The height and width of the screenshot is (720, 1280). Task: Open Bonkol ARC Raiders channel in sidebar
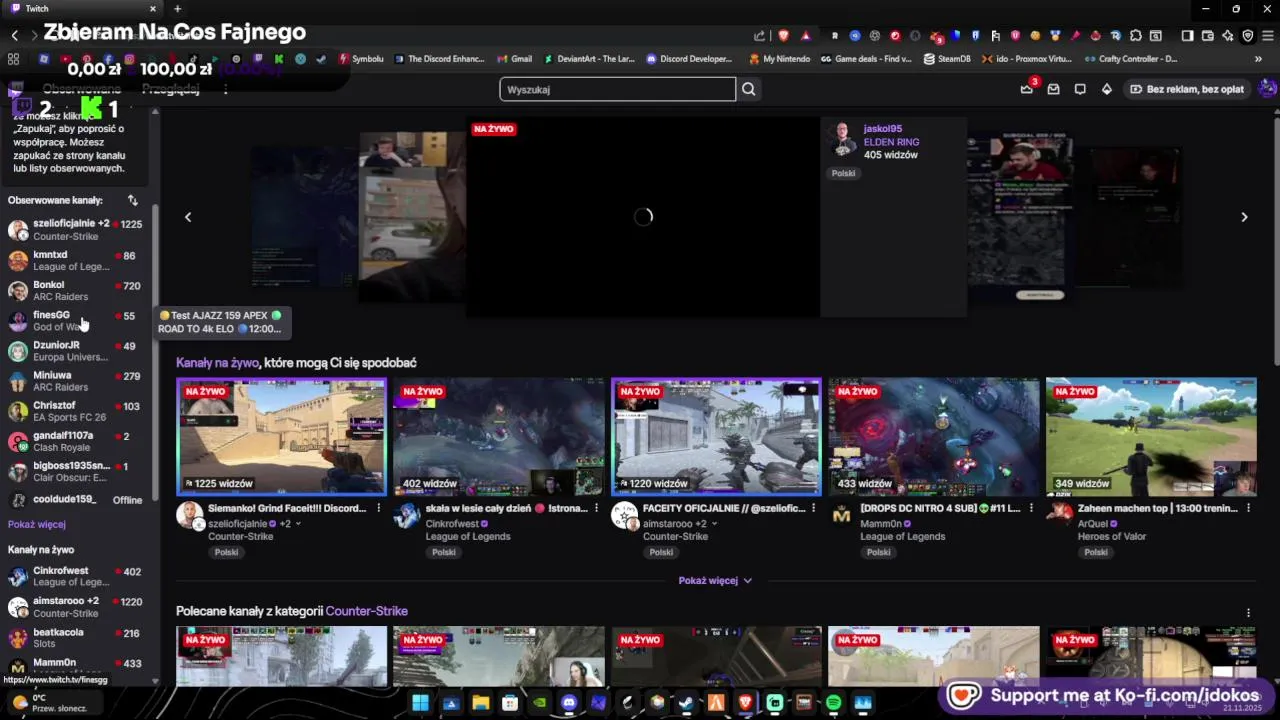pos(75,290)
